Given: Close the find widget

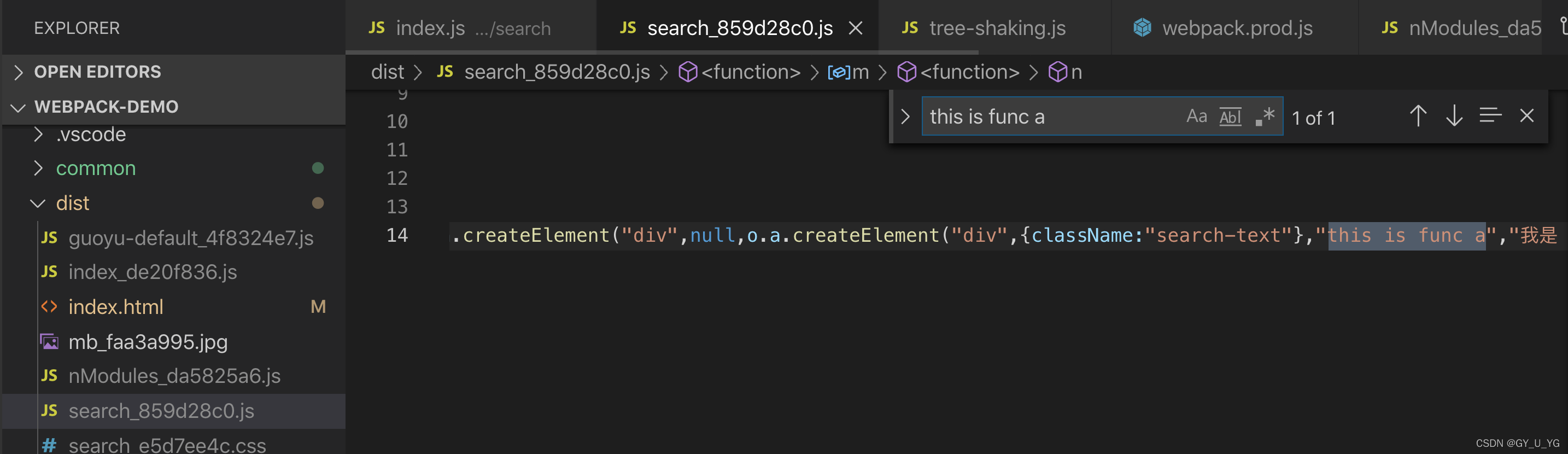Looking at the screenshot, I should 1526,116.
